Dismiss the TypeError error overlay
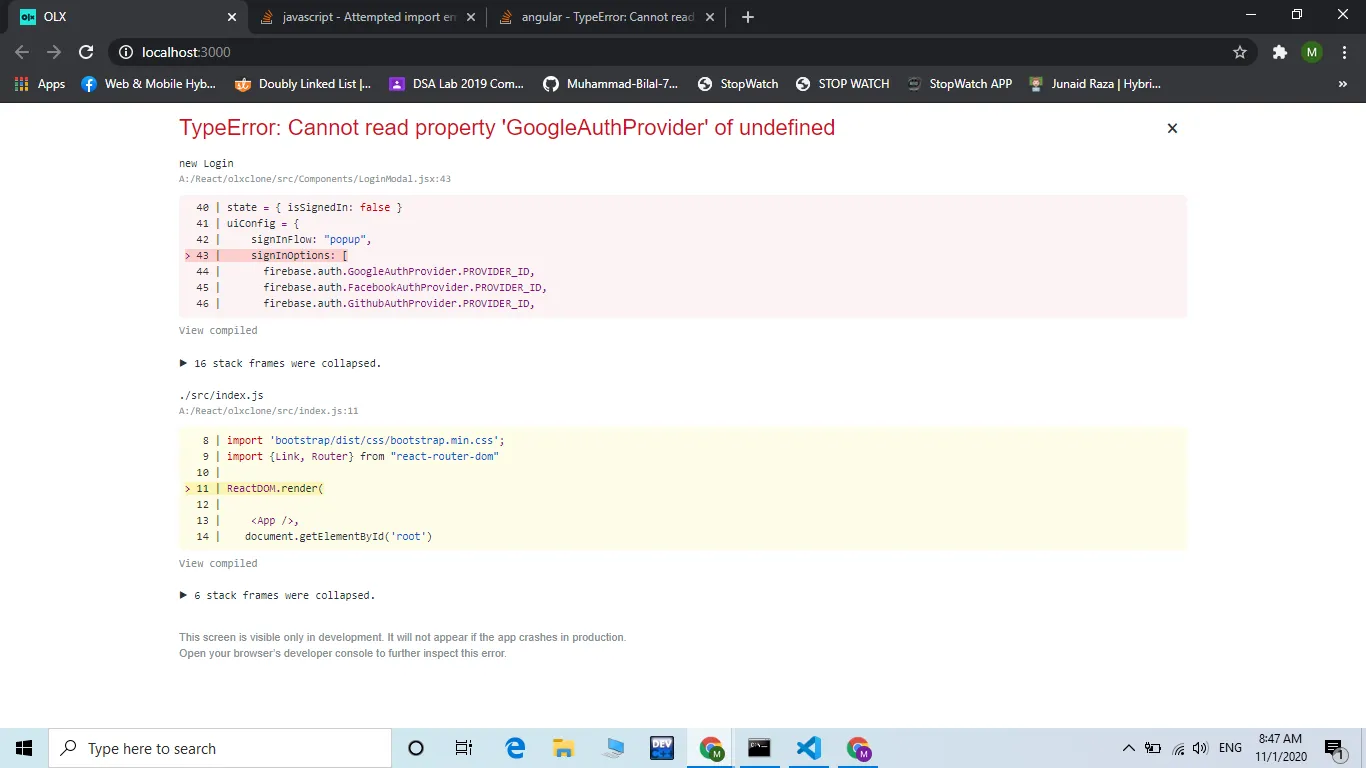This screenshot has width=1366, height=768. pyautogui.click(x=1172, y=128)
